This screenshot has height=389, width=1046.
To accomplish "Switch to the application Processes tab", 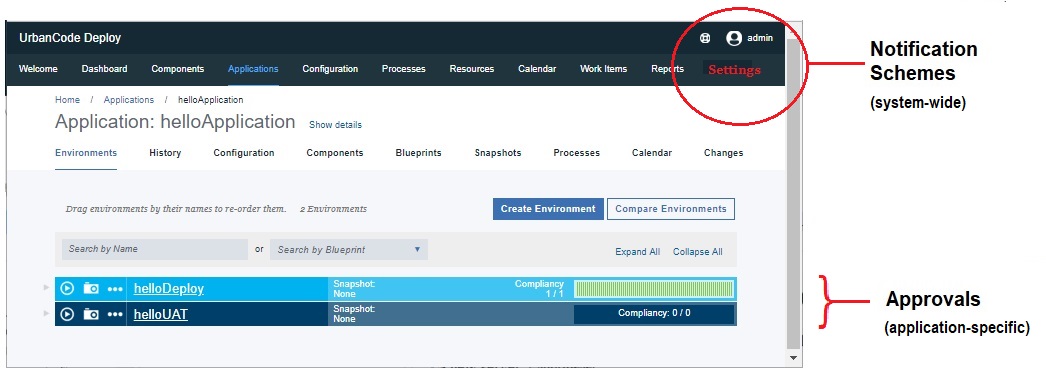I will point(576,153).
